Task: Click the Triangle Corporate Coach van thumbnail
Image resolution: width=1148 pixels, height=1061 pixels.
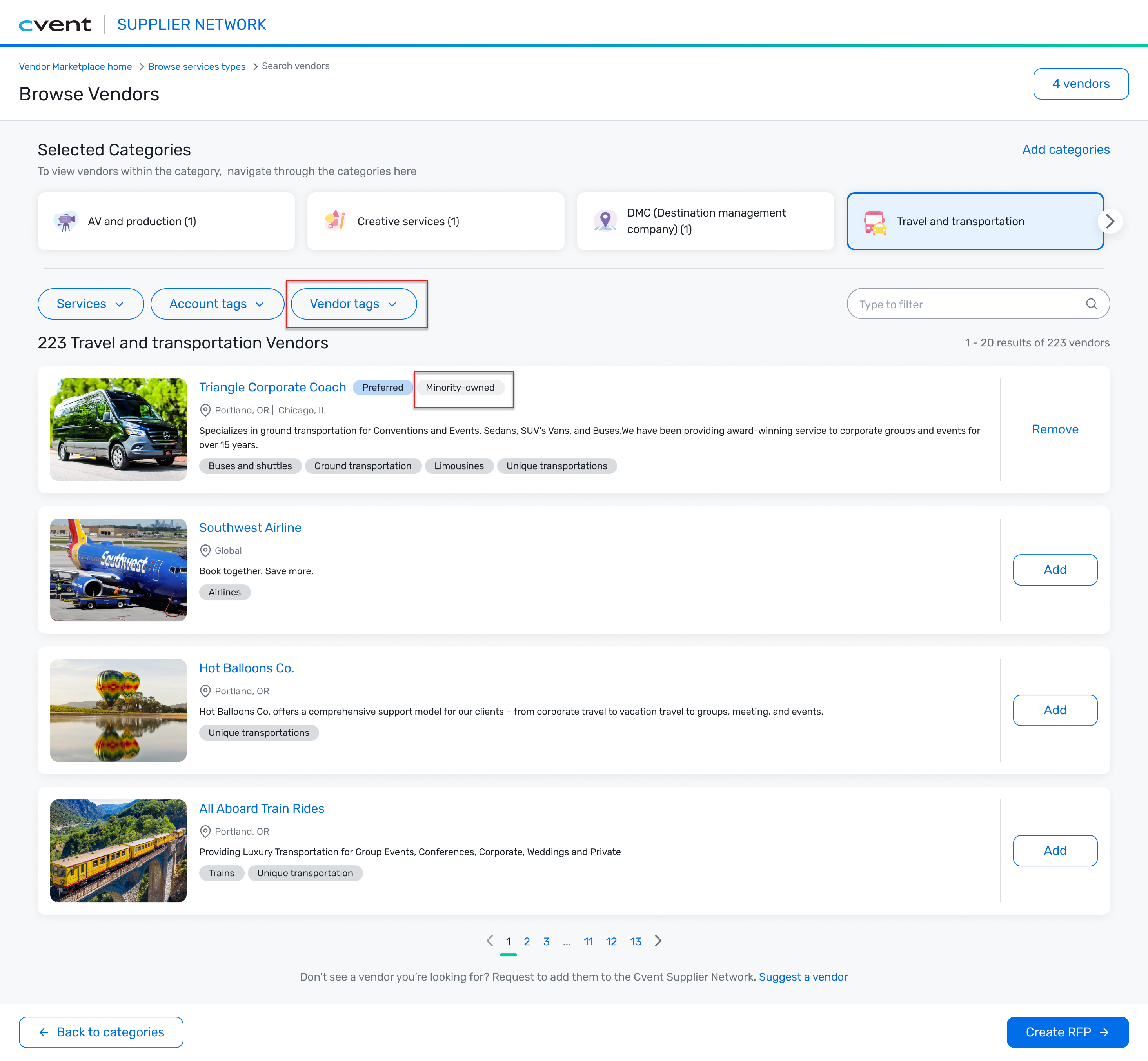Action: pyautogui.click(x=118, y=429)
